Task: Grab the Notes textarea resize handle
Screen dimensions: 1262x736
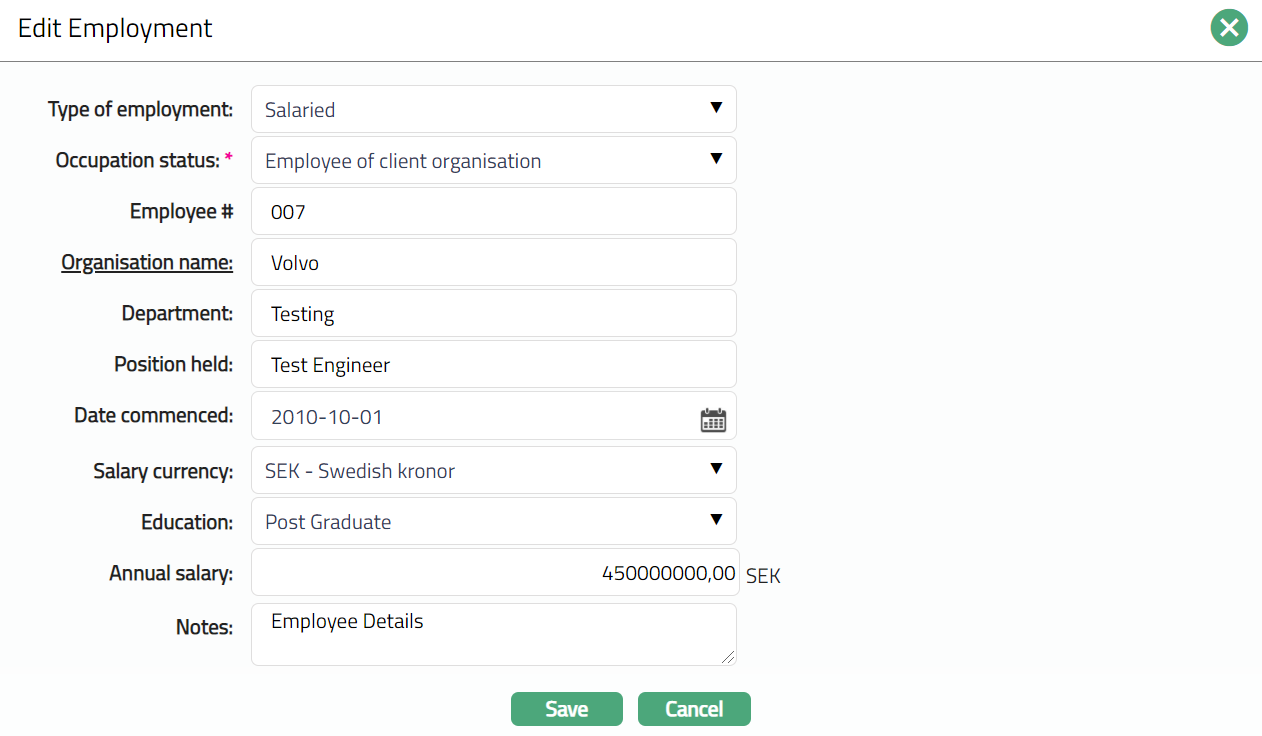Action: [x=728, y=657]
